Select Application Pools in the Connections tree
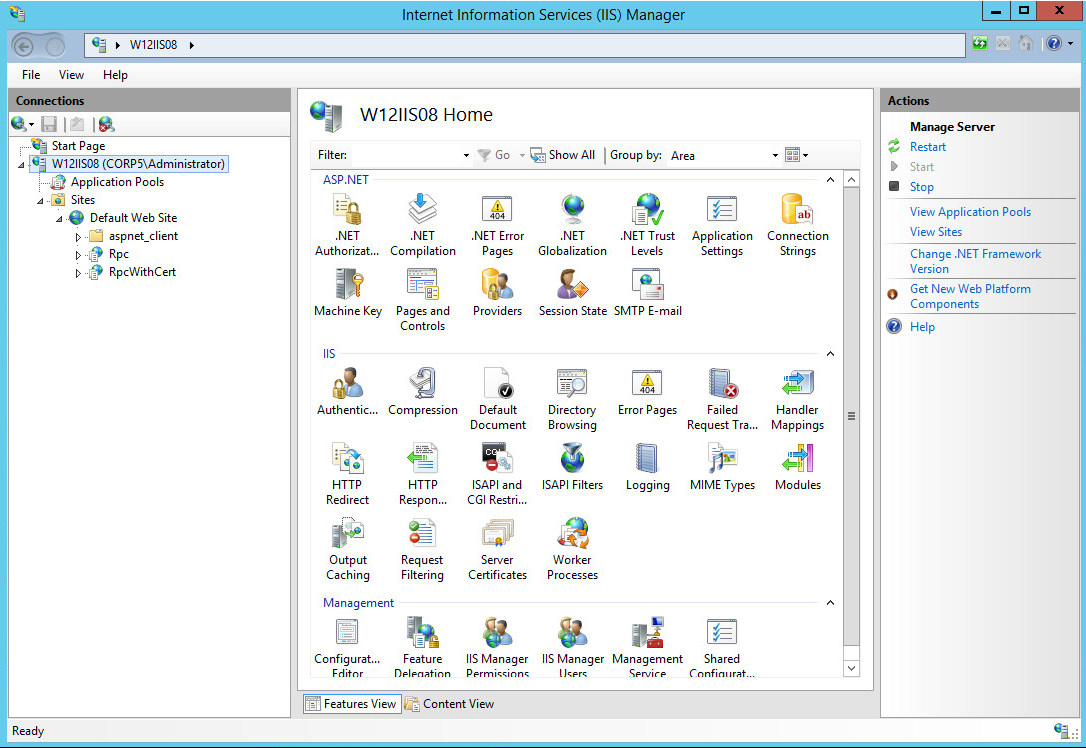Screen dimensions: 1086x748 (x=117, y=182)
